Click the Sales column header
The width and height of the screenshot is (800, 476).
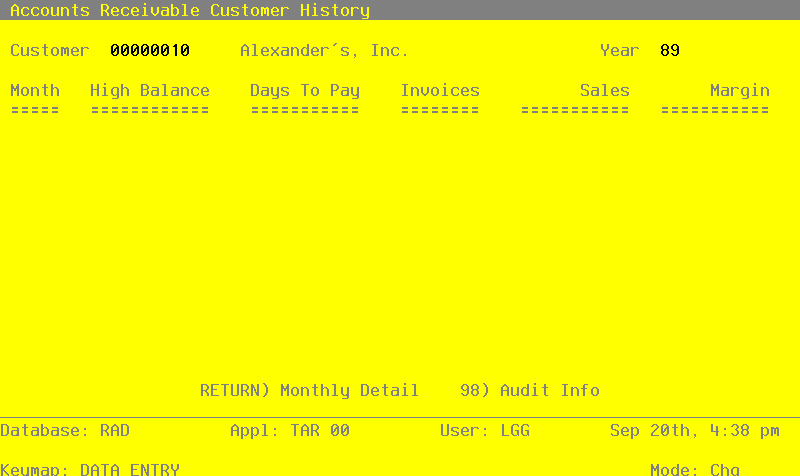pyautogui.click(x=605, y=90)
